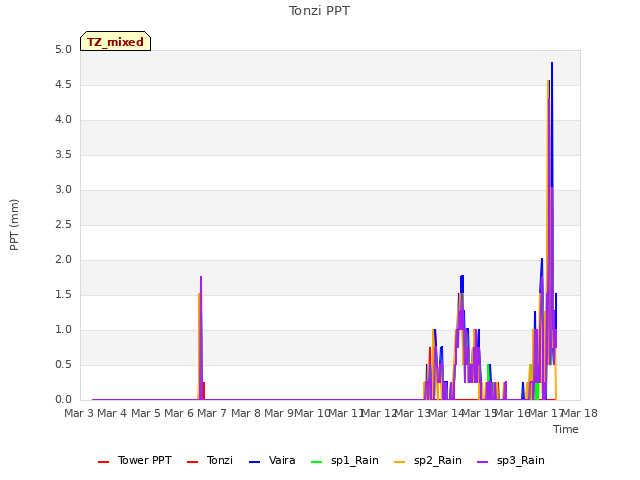Click the Mar 9 x-axis date label
Viewport: 640px width, 480px height.
pyautogui.click(x=279, y=413)
